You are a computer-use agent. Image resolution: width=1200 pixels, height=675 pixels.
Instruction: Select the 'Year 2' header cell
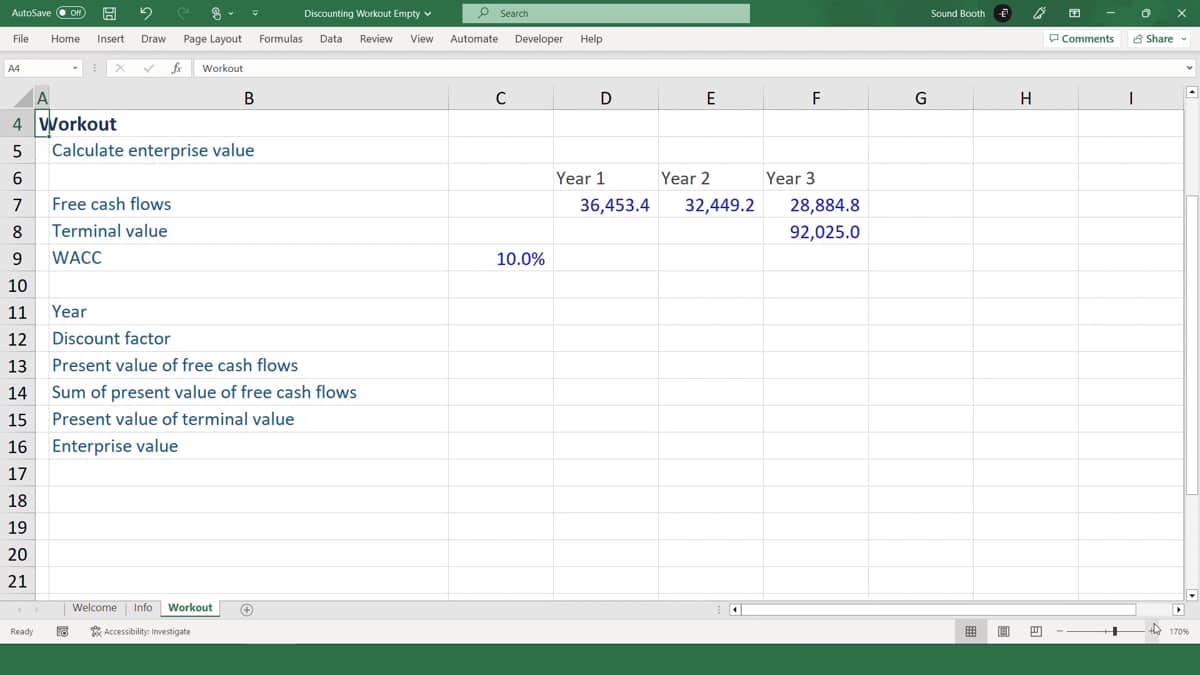coord(710,178)
